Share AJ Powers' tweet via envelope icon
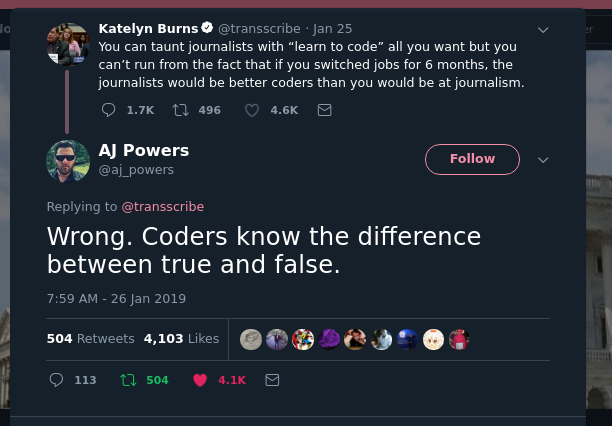The width and height of the screenshot is (612, 426). pos(272,380)
